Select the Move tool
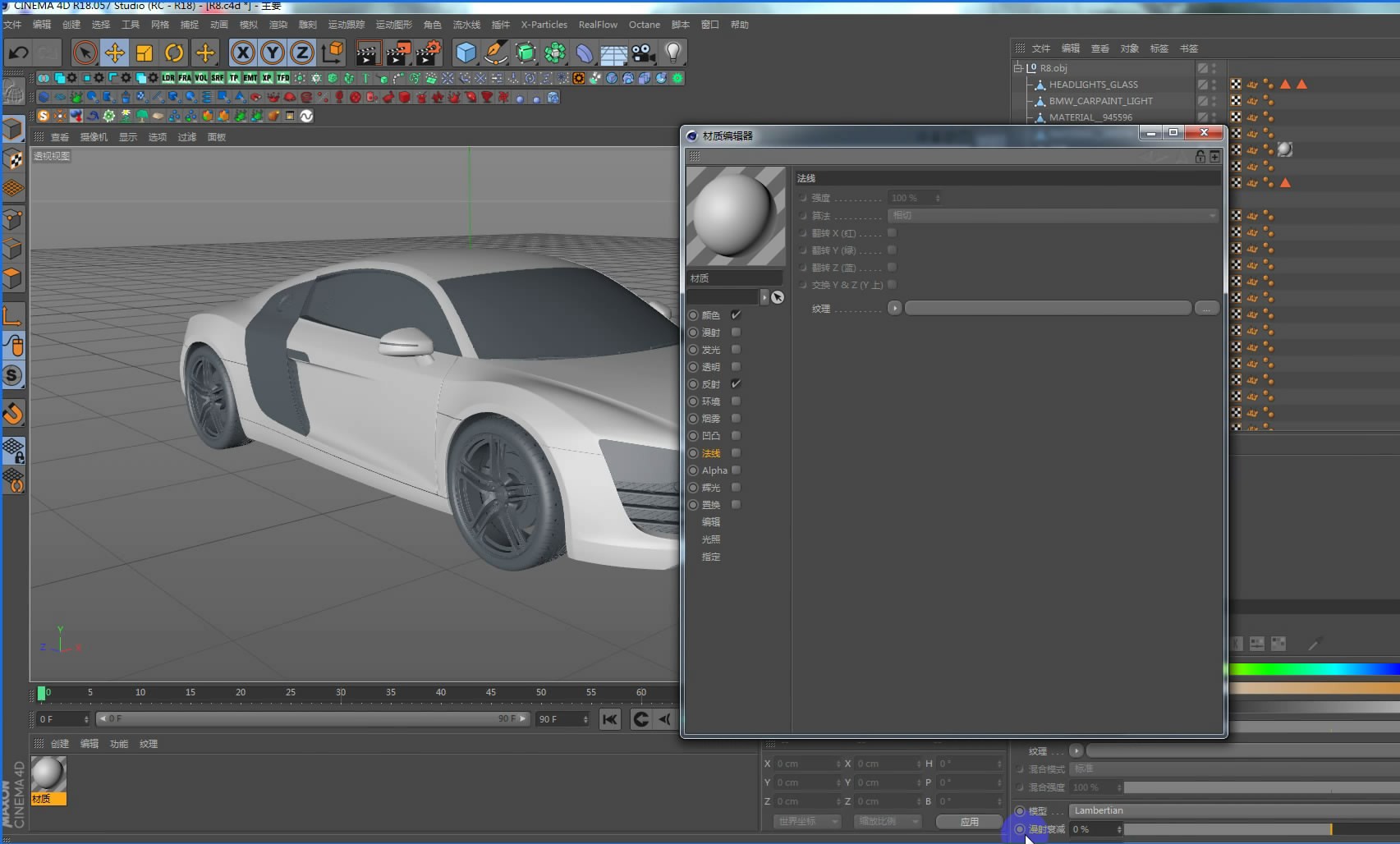1400x844 pixels. tap(114, 53)
